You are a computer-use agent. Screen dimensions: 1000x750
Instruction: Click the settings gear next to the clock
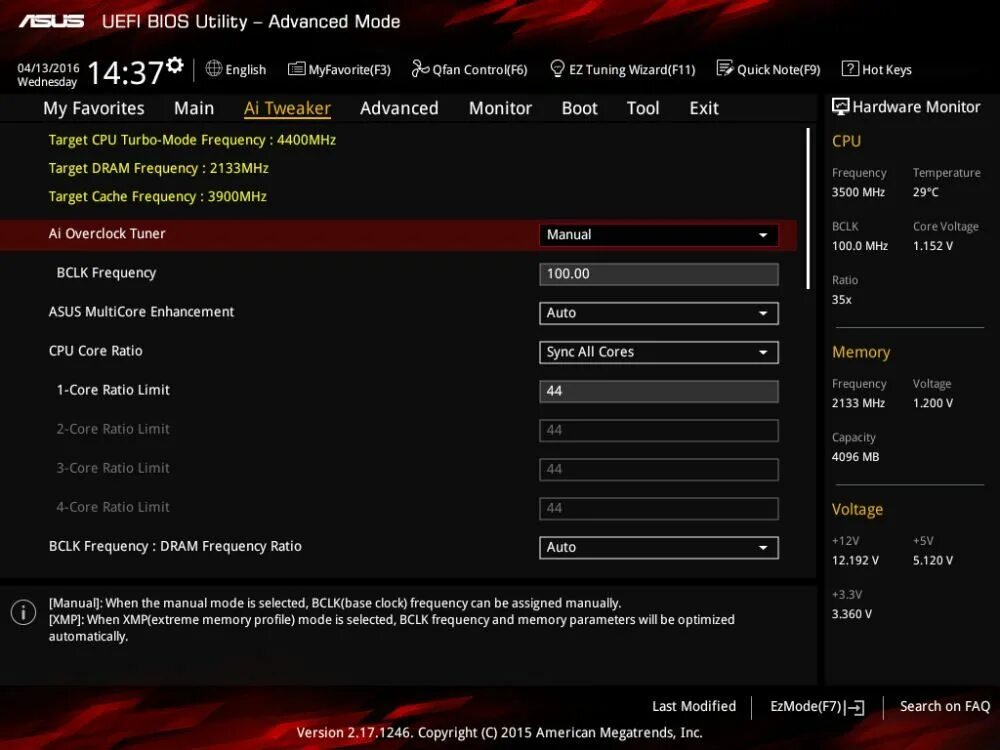click(x=175, y=65)
